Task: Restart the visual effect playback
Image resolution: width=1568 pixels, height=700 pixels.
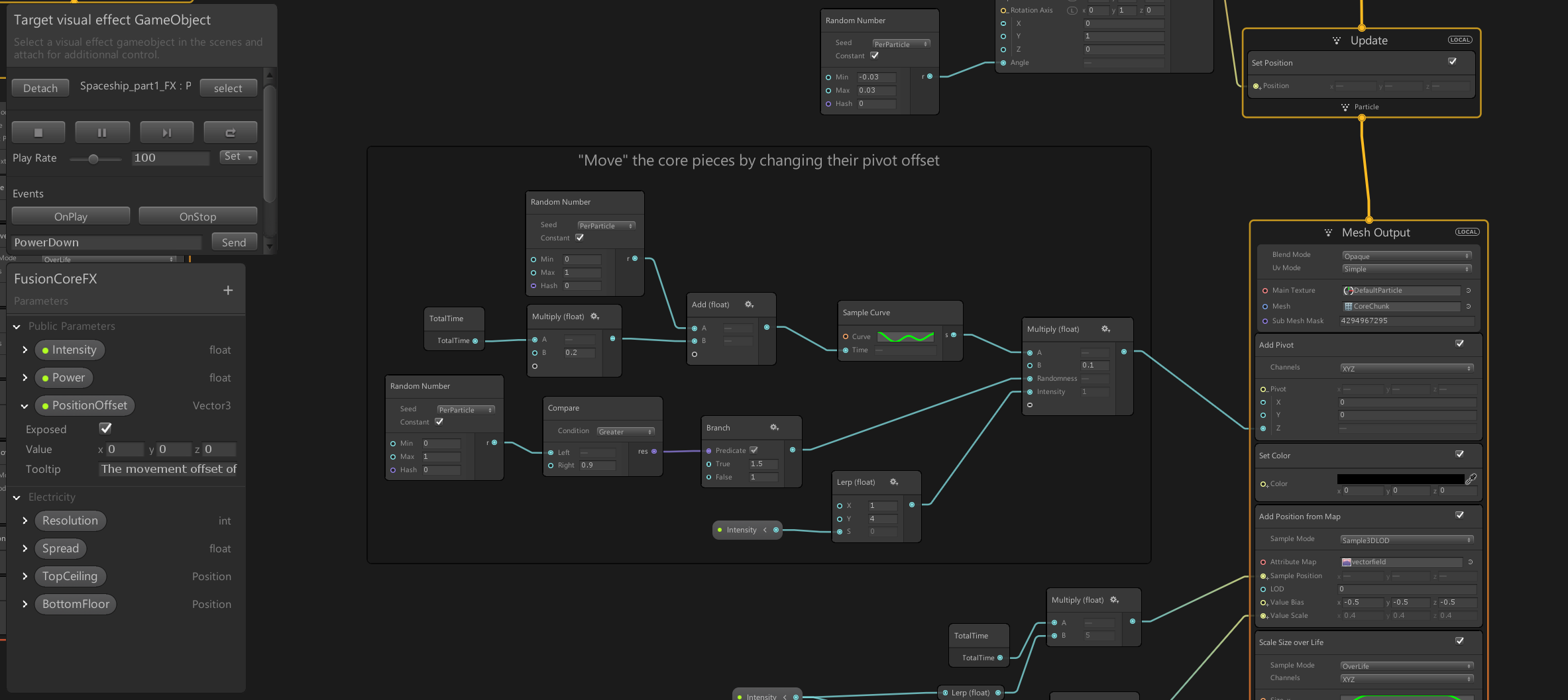Action: pos(231,132)
